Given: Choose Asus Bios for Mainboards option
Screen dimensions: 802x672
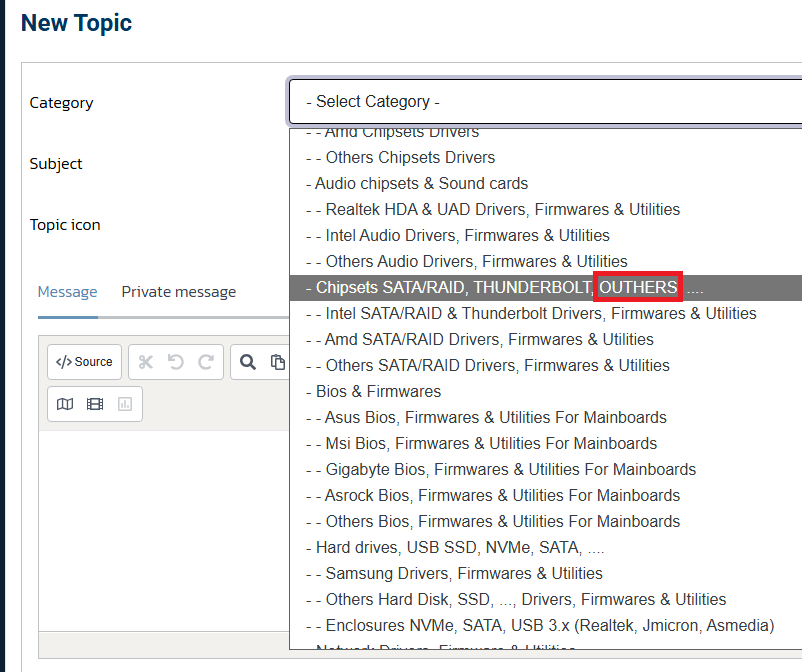Looking at the screenshot, I should pos(495,418).
